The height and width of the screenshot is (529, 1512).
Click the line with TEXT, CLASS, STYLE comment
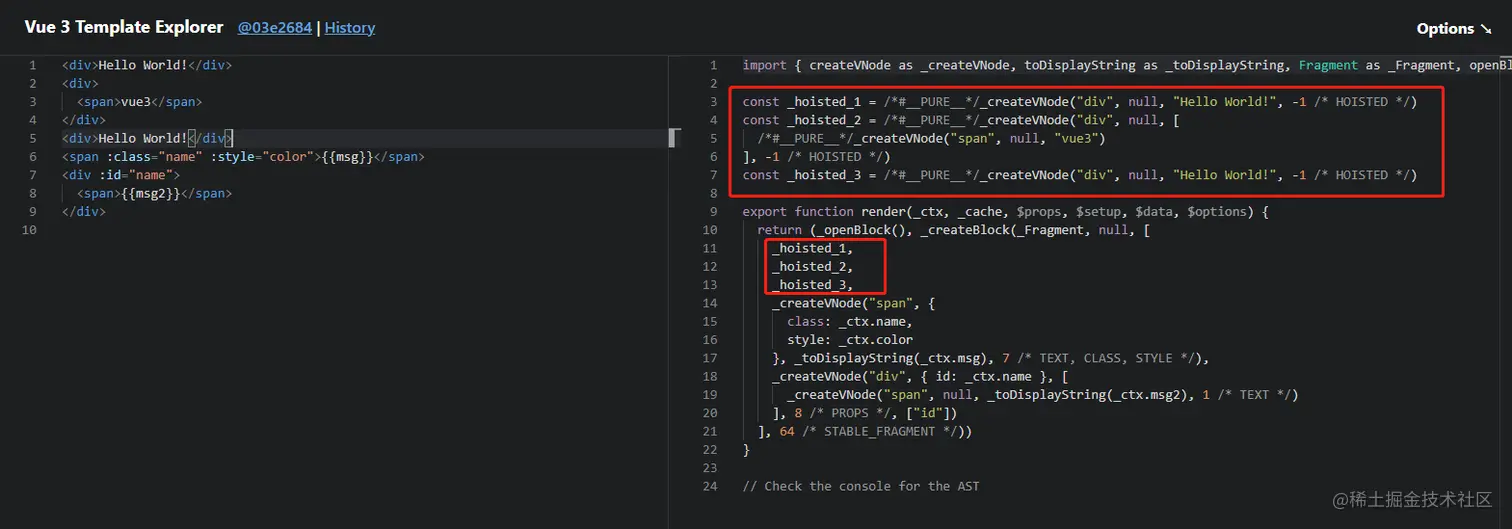pos(991,358)
